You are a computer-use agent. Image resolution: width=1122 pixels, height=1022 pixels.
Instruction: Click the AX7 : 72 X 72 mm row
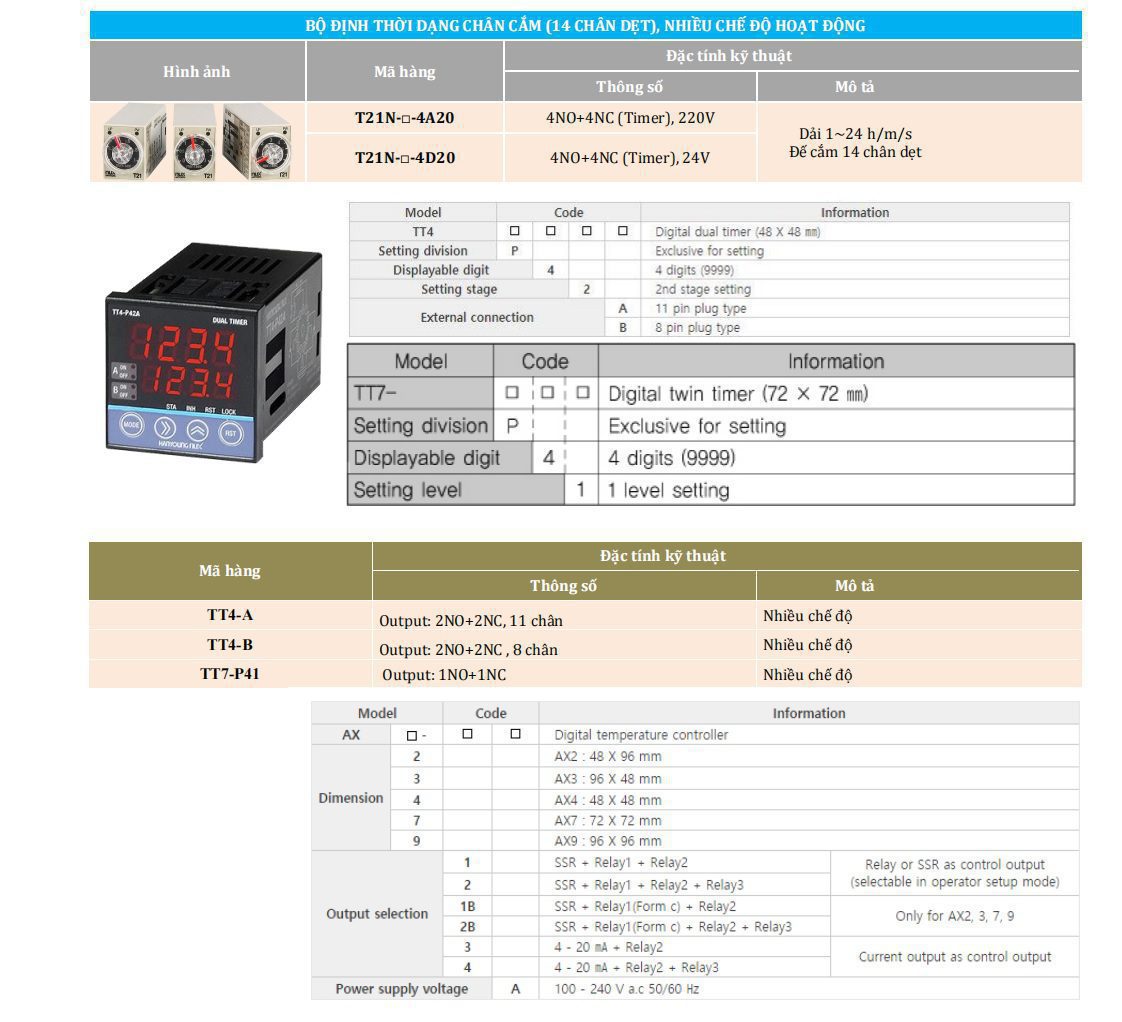click(x=608, y=820)
